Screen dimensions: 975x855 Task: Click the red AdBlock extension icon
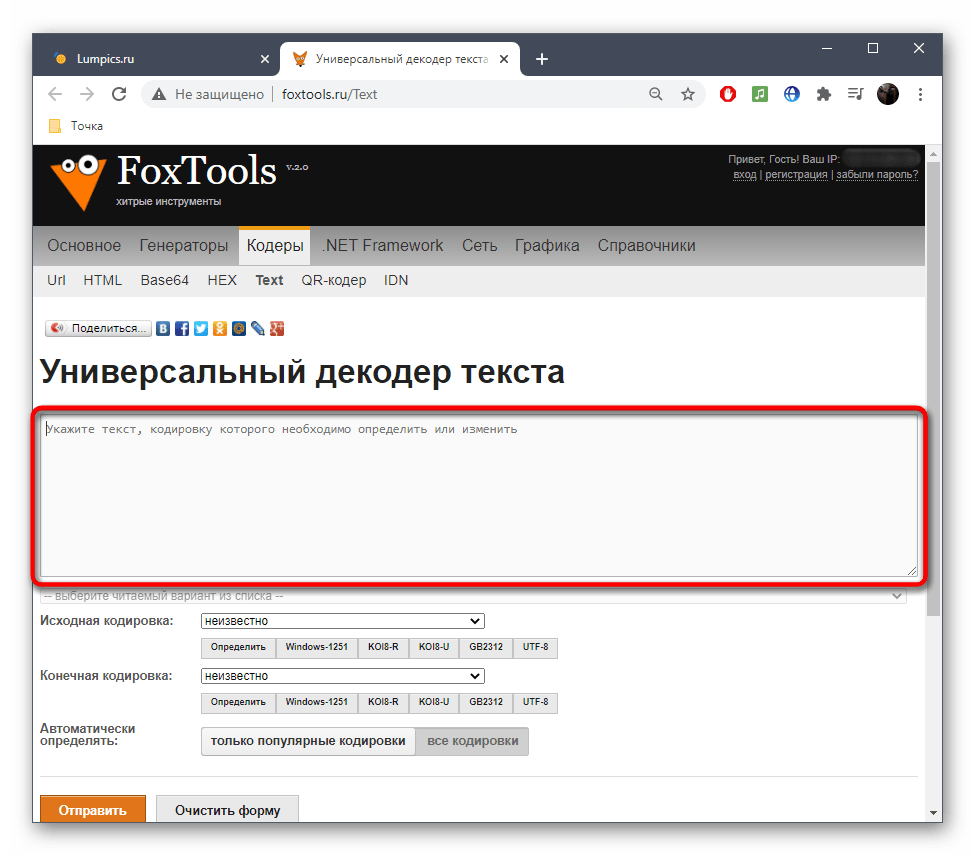729,94
